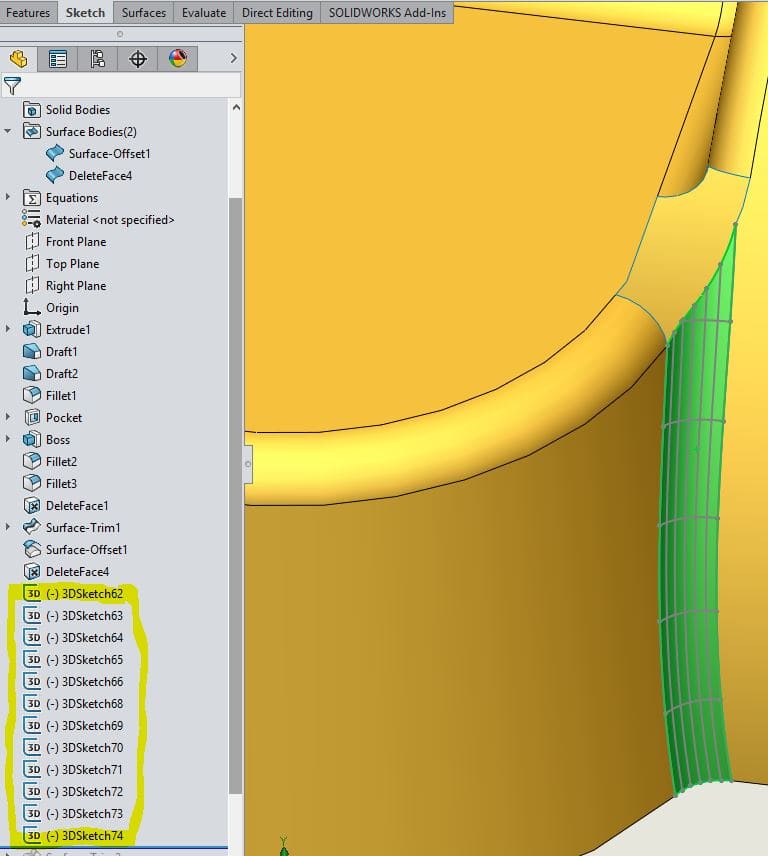Expand the Extrude1 feature
Image resolution: width=768 pixels, height=856 pixels.
(8, 330)
